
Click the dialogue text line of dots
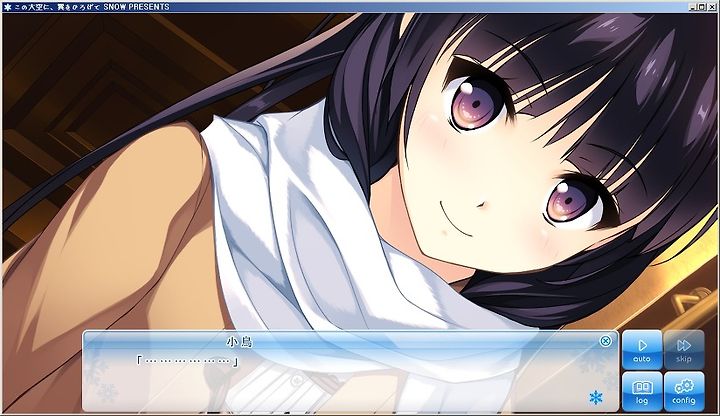187,361
